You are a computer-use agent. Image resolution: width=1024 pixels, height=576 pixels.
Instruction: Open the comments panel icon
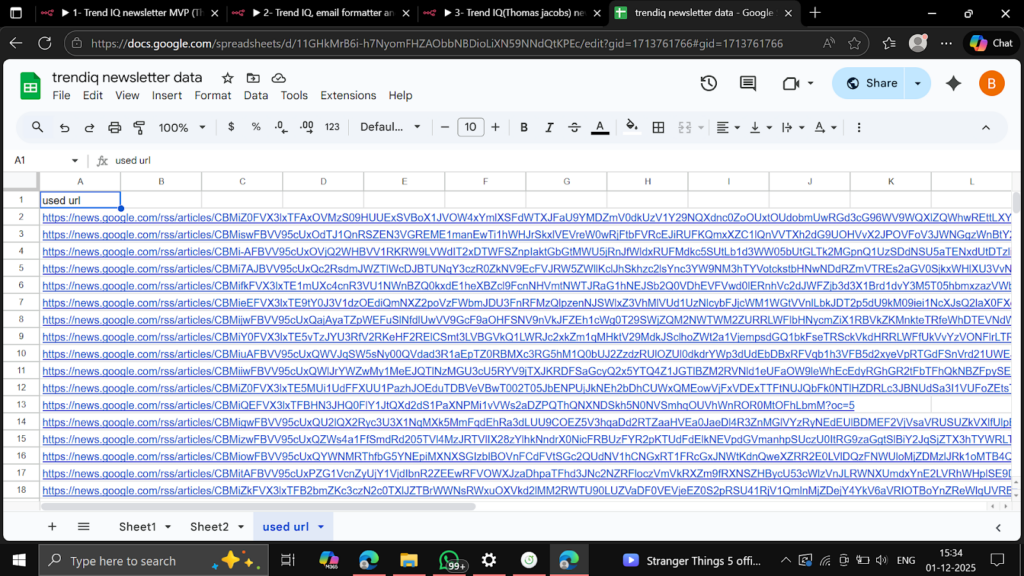tap(748, 84)
